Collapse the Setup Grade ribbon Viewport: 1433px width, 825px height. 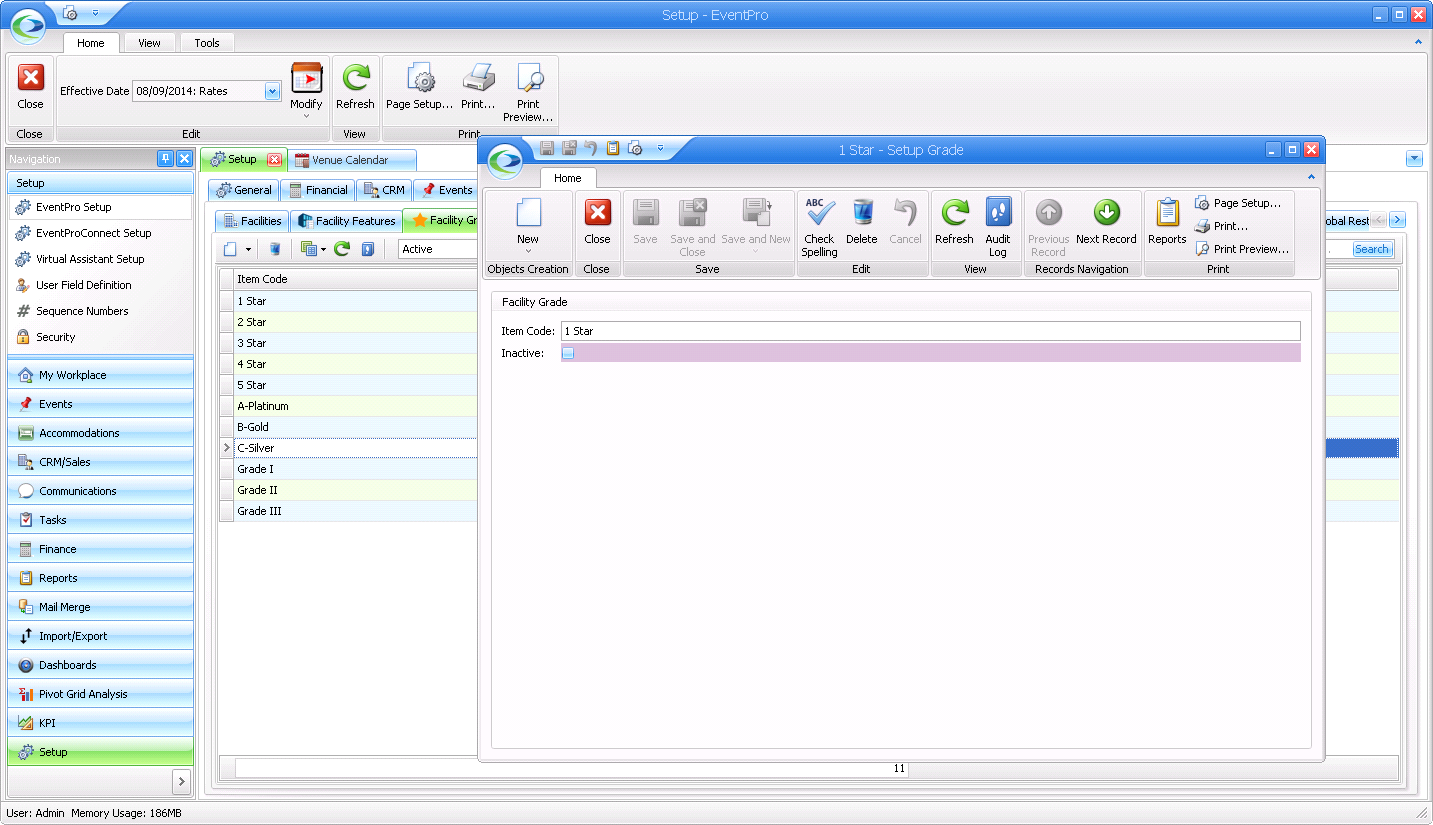(1311, 177)
